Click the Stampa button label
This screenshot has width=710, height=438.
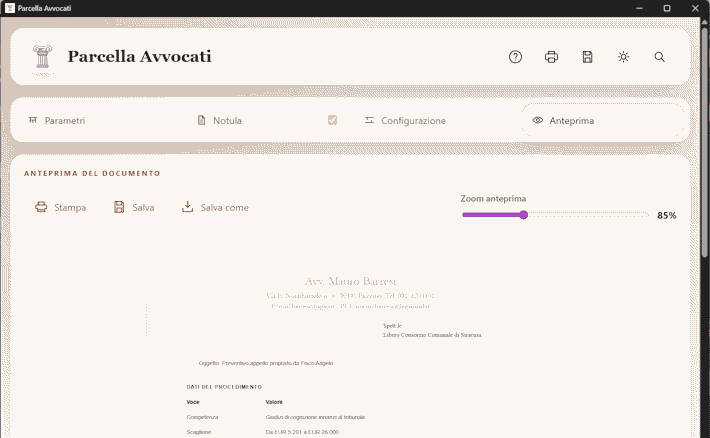tap(70, 207)
